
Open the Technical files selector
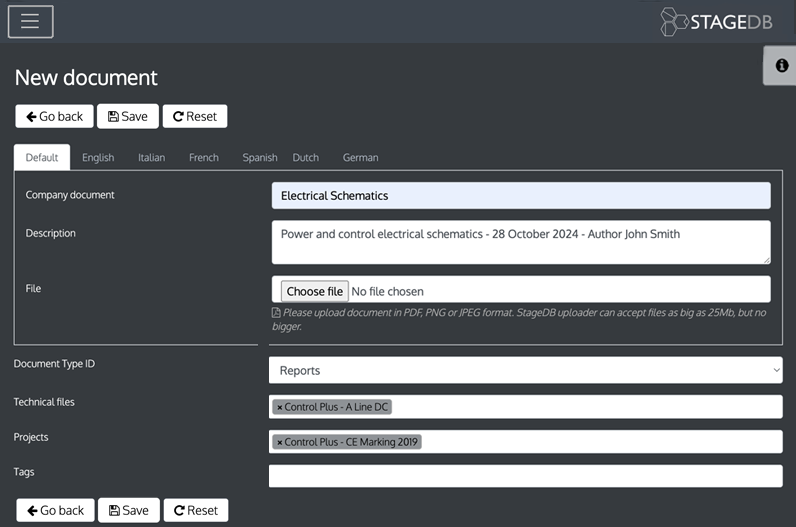coord(590,407)
